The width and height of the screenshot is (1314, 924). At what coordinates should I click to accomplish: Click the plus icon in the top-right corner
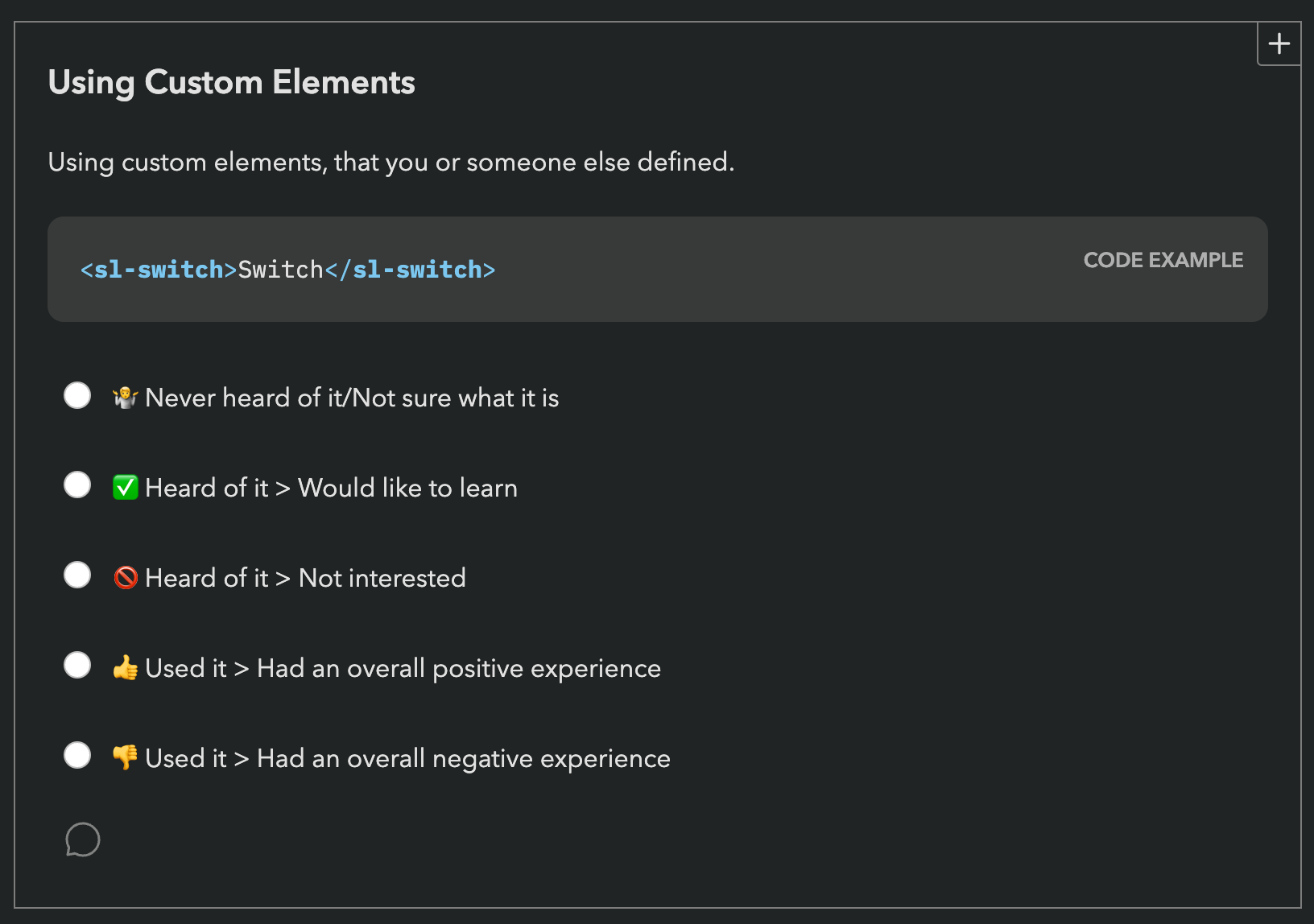point(1279,43)
